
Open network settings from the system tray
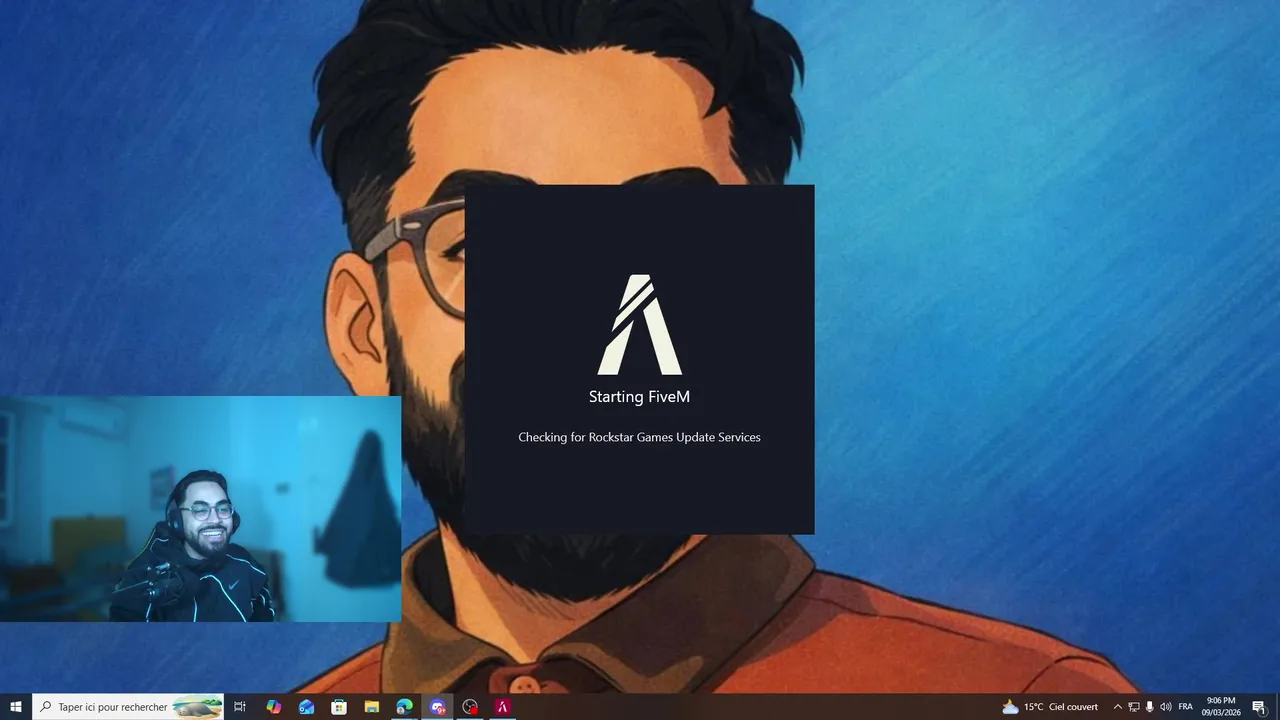point(1133,707)
